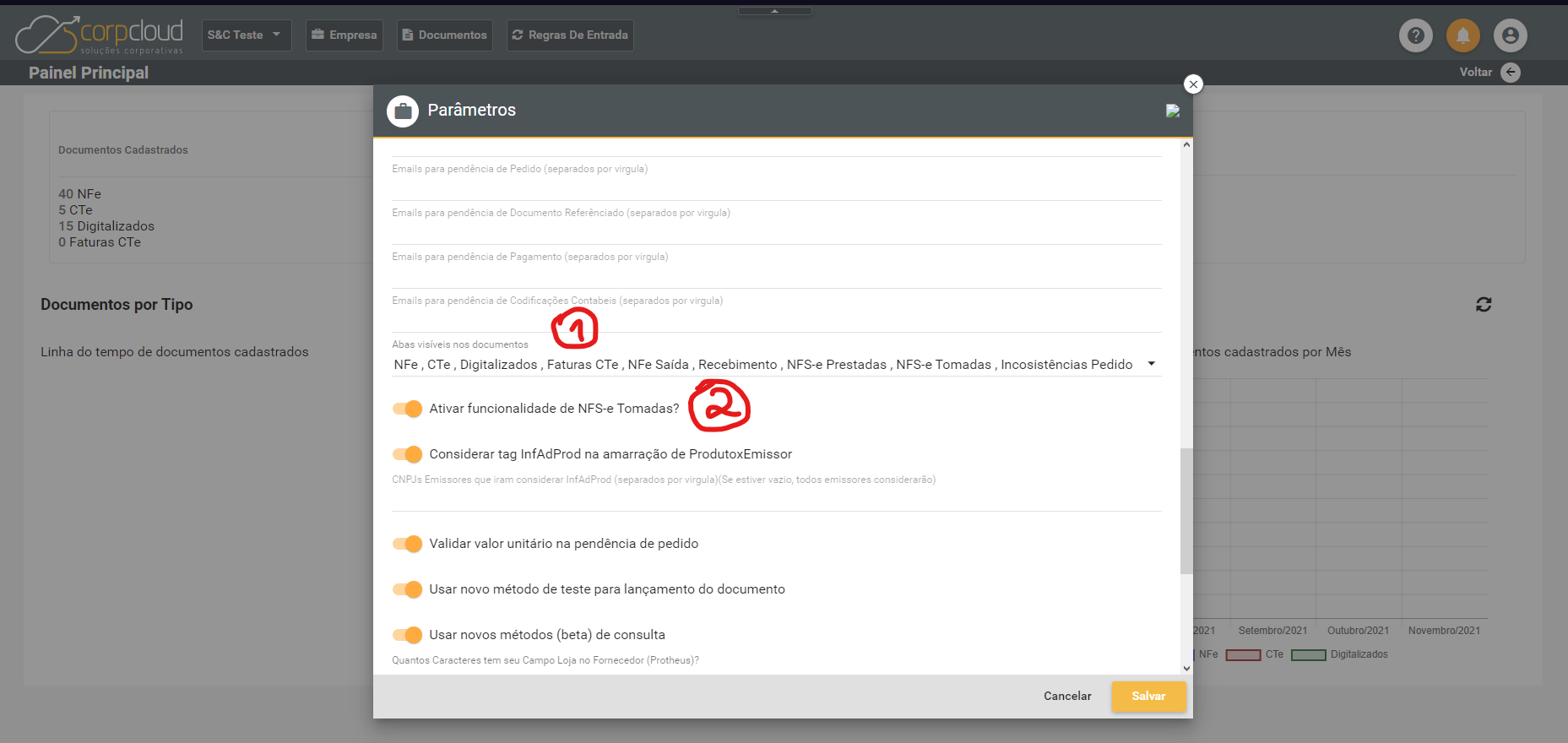The width and height of the screenshot is (1568, 743).
Task: Open the Empresa menu
Action: (345, 35)
